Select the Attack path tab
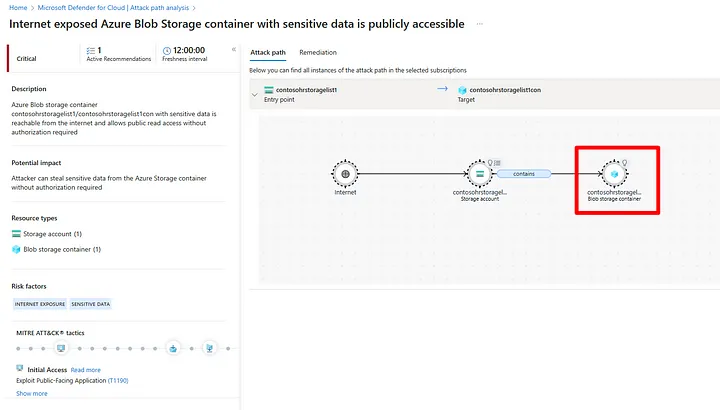 pyautogui.click(x=268, y=52)
